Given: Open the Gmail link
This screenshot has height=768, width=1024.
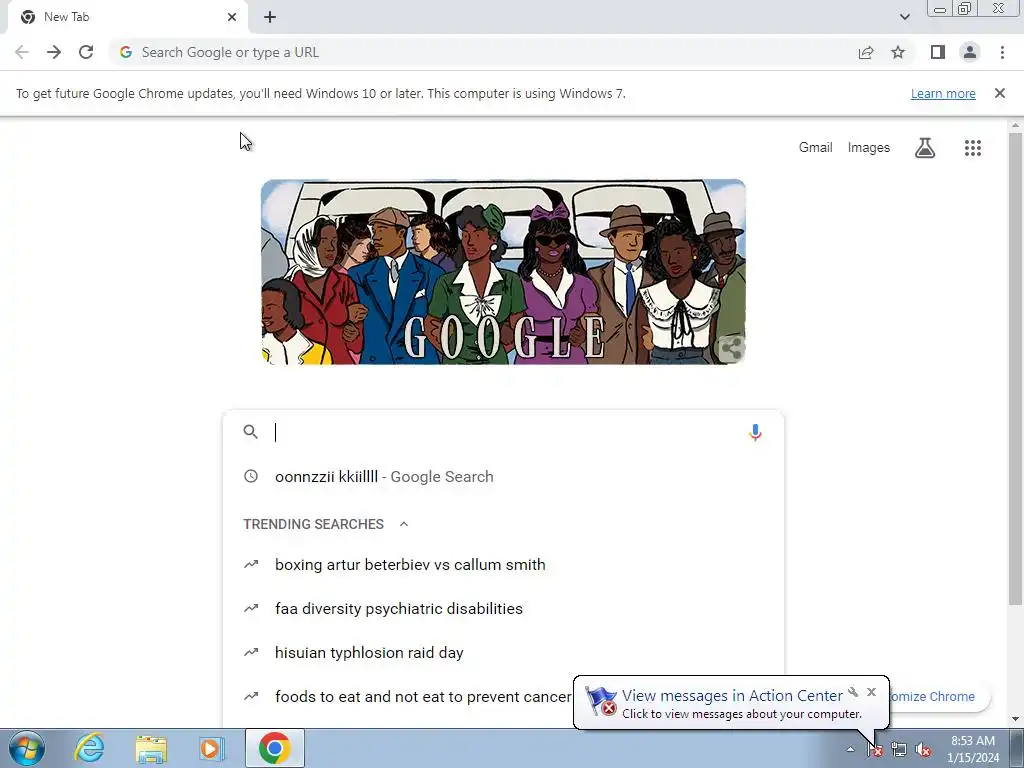Looking at the screenshot, I should (x=816, y=148).
